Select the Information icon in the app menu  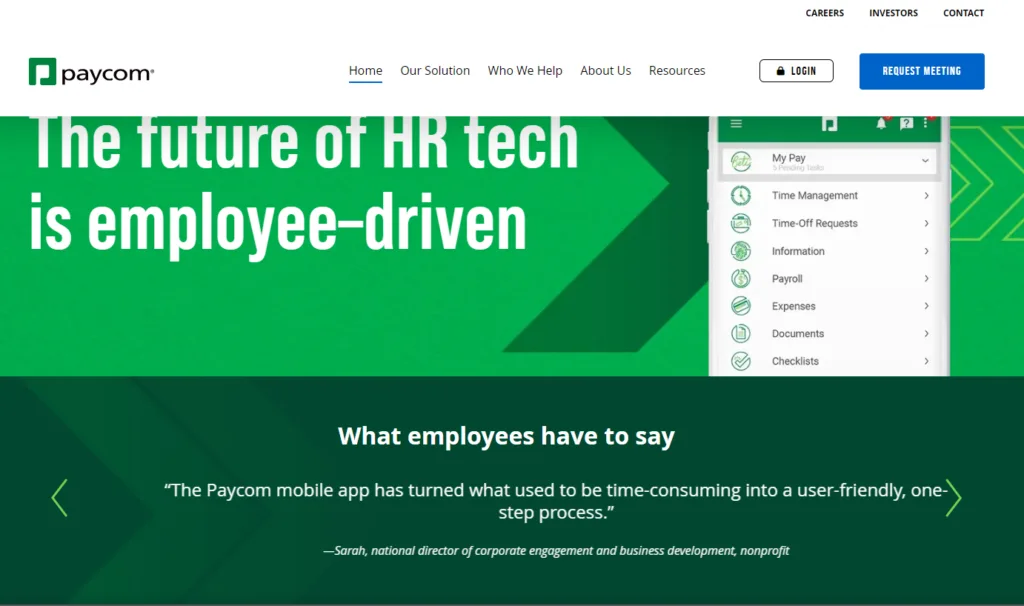(740, 251)
